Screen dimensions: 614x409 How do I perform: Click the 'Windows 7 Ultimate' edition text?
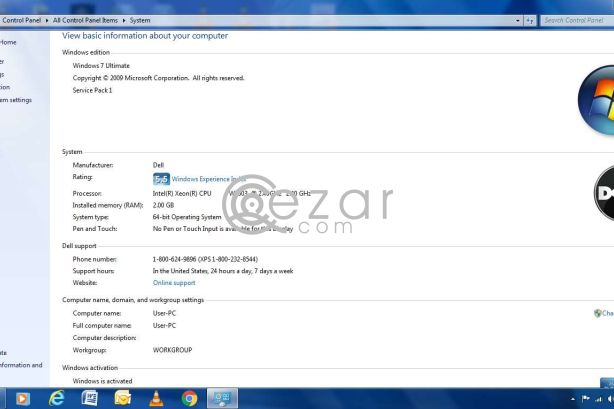point(101,65)
